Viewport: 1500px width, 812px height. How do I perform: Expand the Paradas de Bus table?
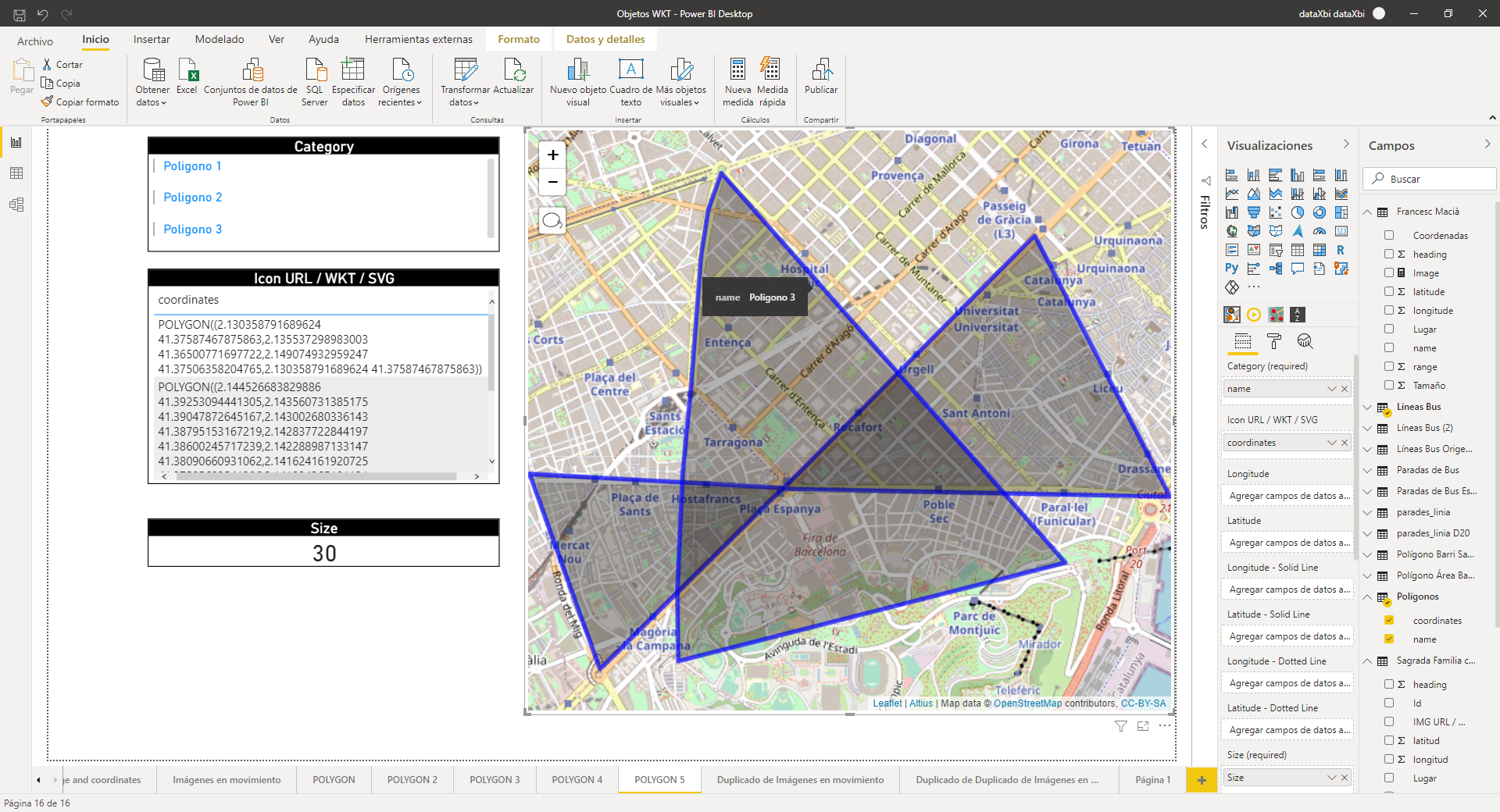tap(1367, 470)
